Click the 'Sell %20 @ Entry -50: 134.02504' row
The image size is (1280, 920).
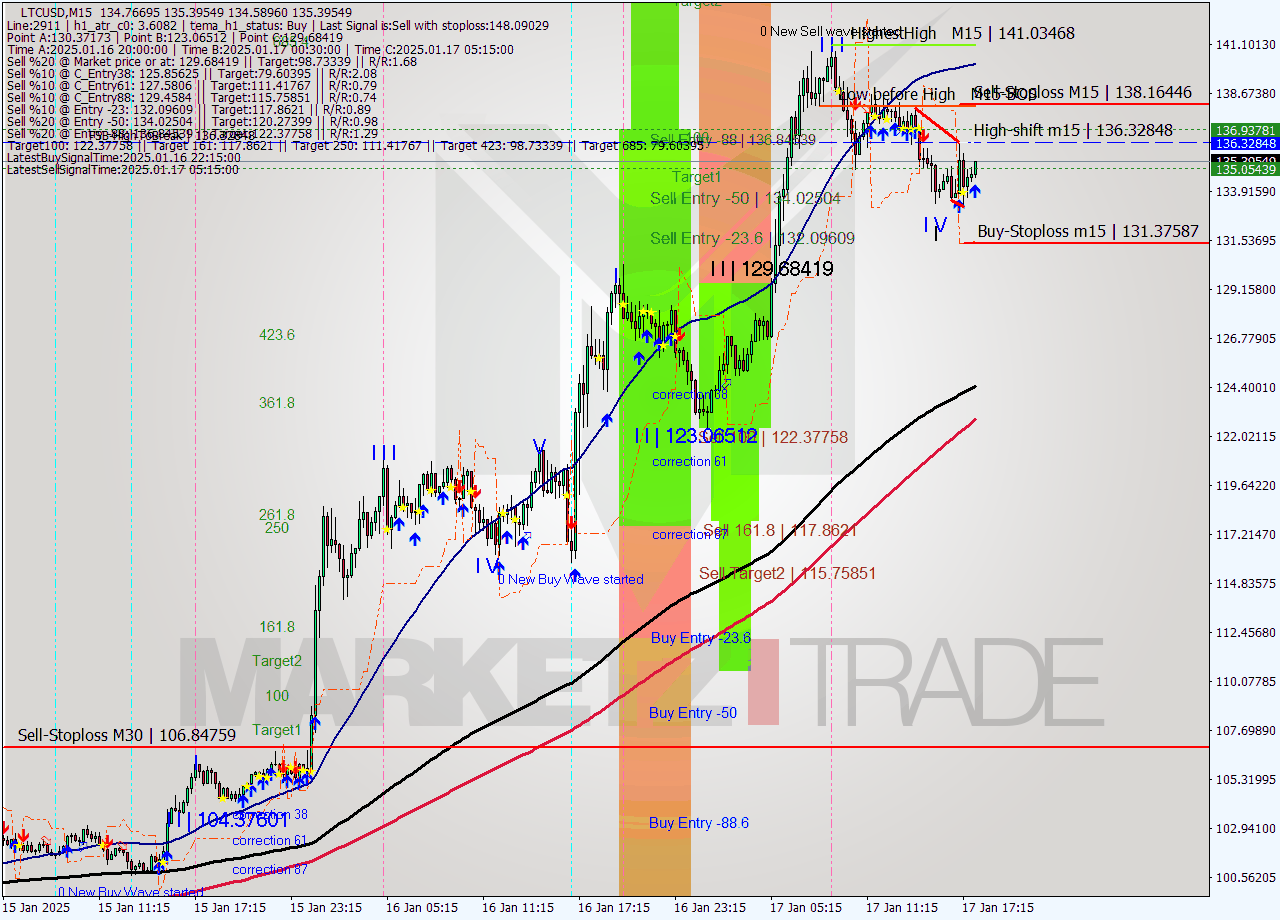[192, 121]
